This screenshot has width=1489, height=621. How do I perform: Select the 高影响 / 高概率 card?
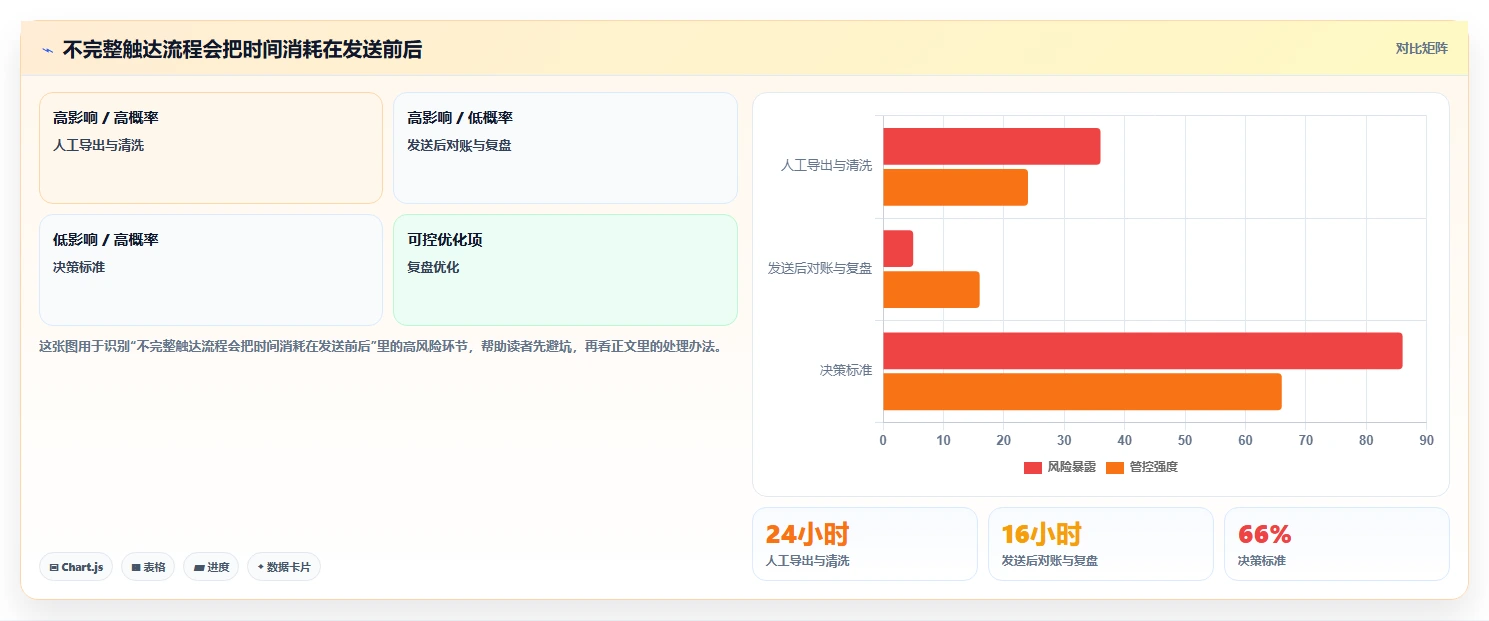(x=211, y=148)
